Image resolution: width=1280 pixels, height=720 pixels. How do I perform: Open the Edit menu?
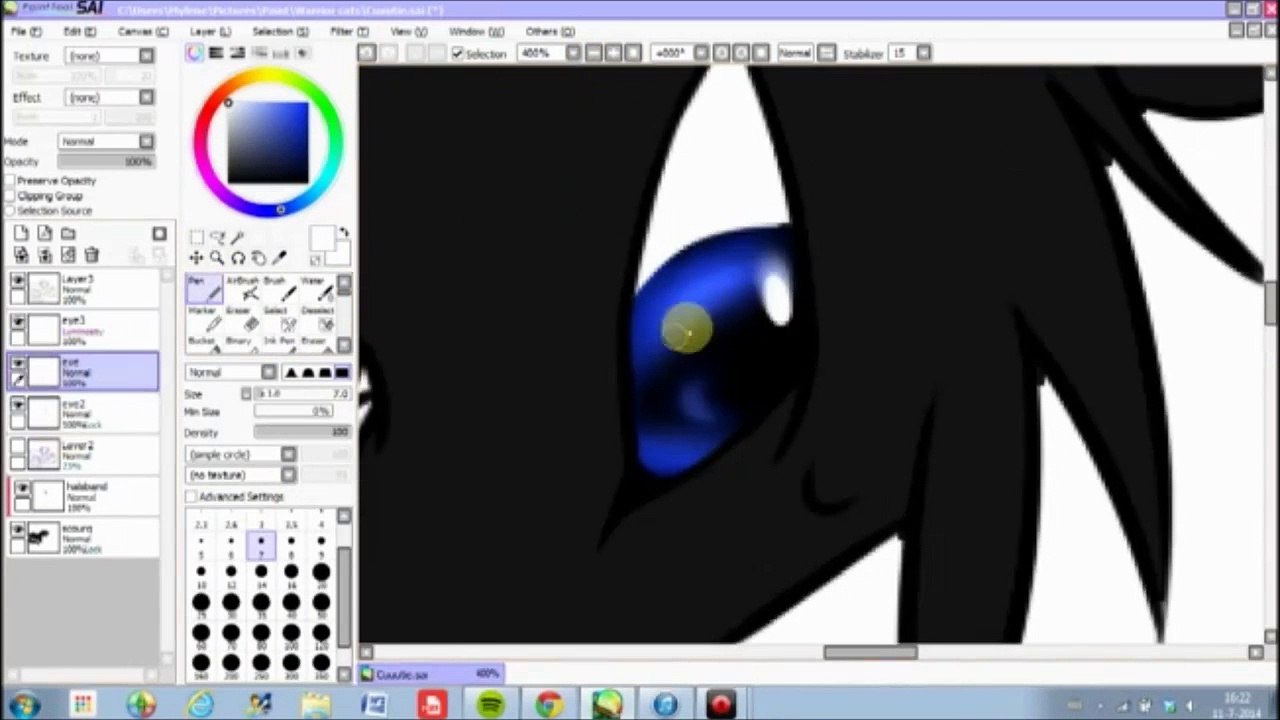(79, 31)
